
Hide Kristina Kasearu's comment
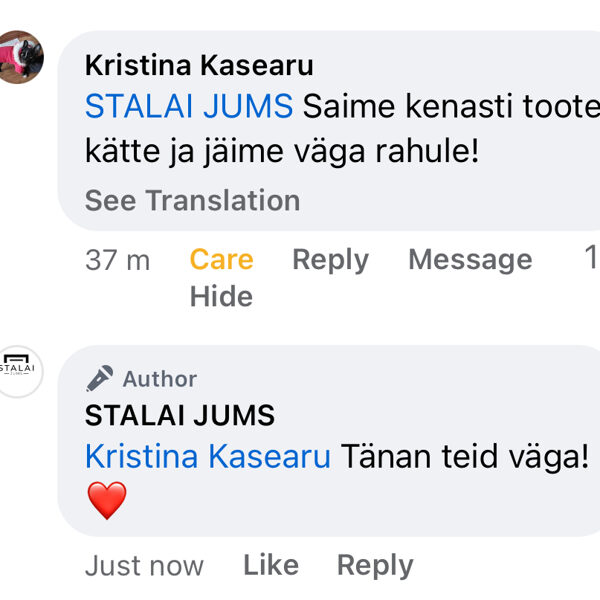click(221, 297)
